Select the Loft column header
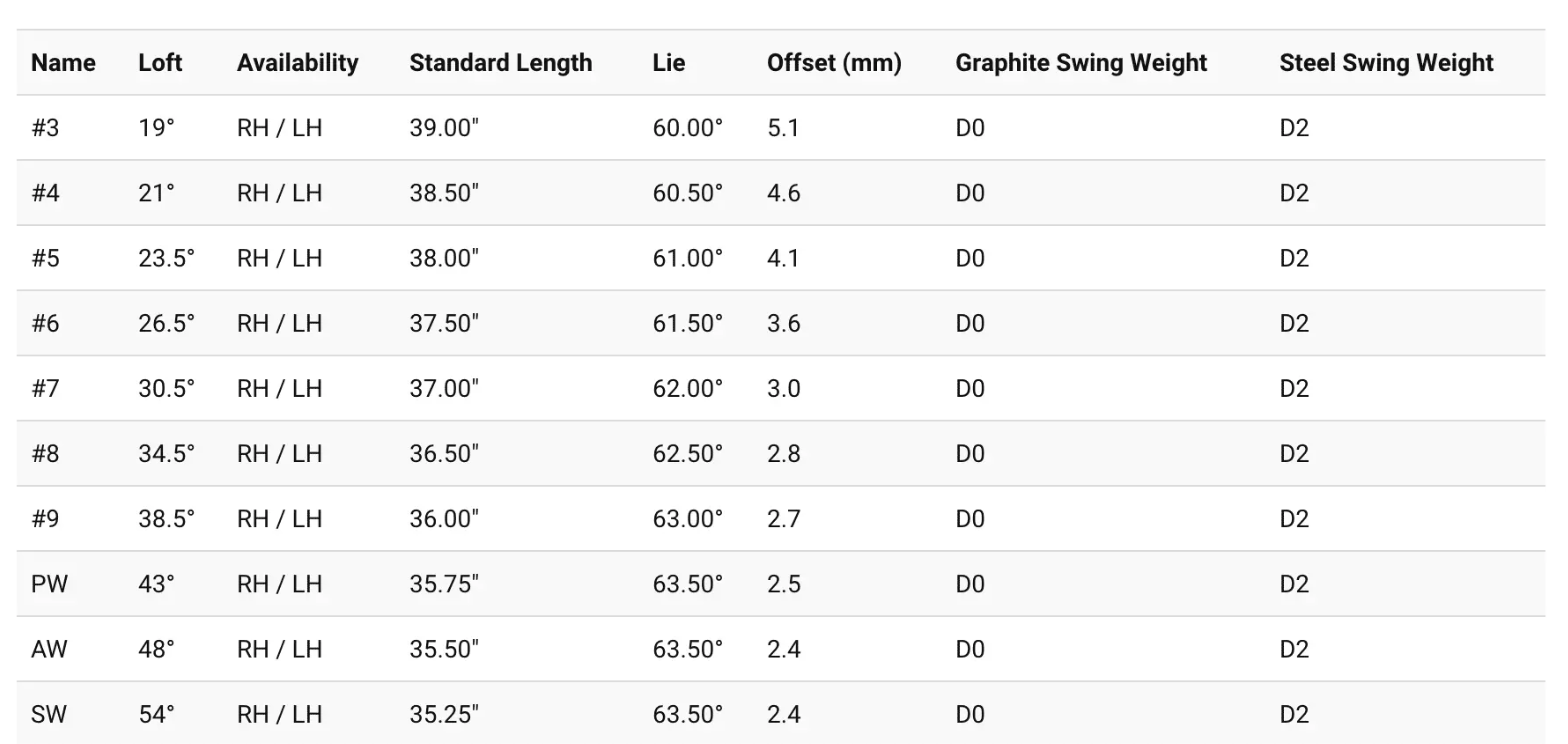This screenshot has width=1568, height=744. click(x=160, y=63)
